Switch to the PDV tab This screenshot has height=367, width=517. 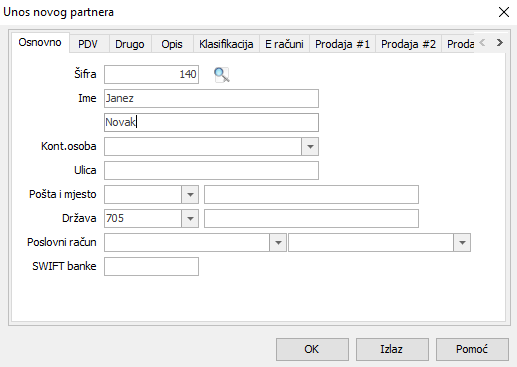(88, 44)
